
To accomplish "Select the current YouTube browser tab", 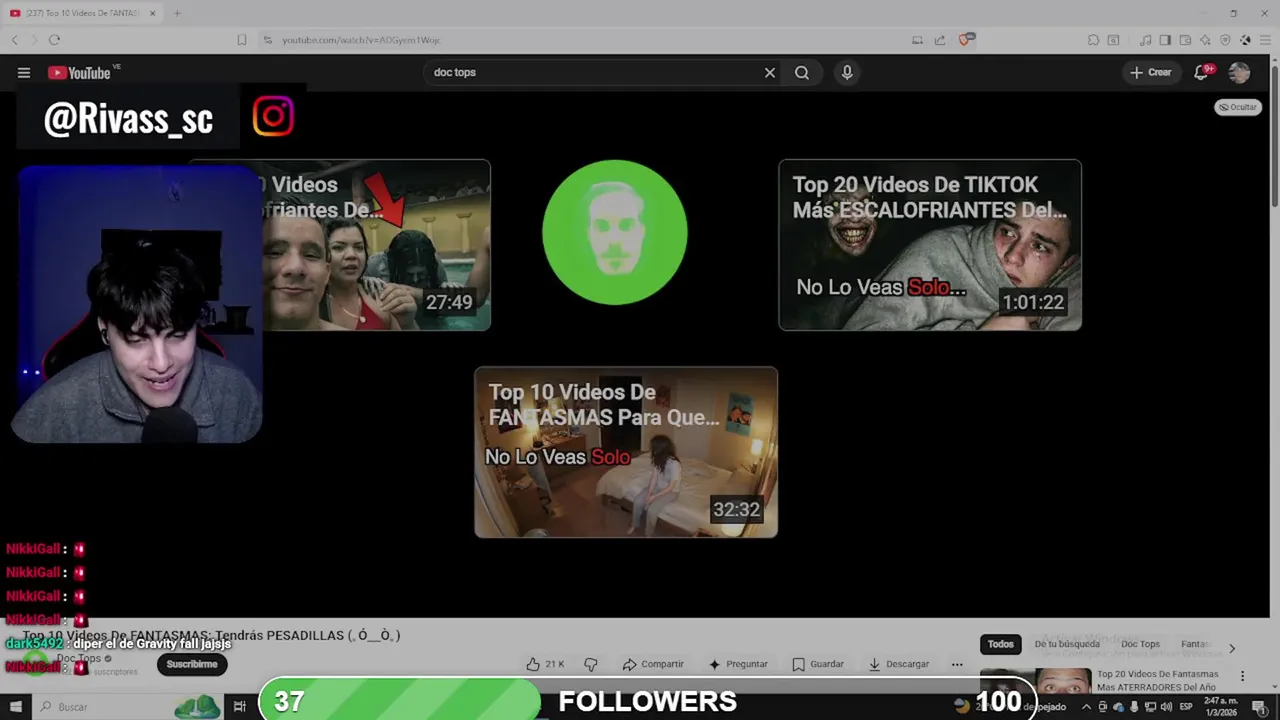I will (x=83, y=13).
